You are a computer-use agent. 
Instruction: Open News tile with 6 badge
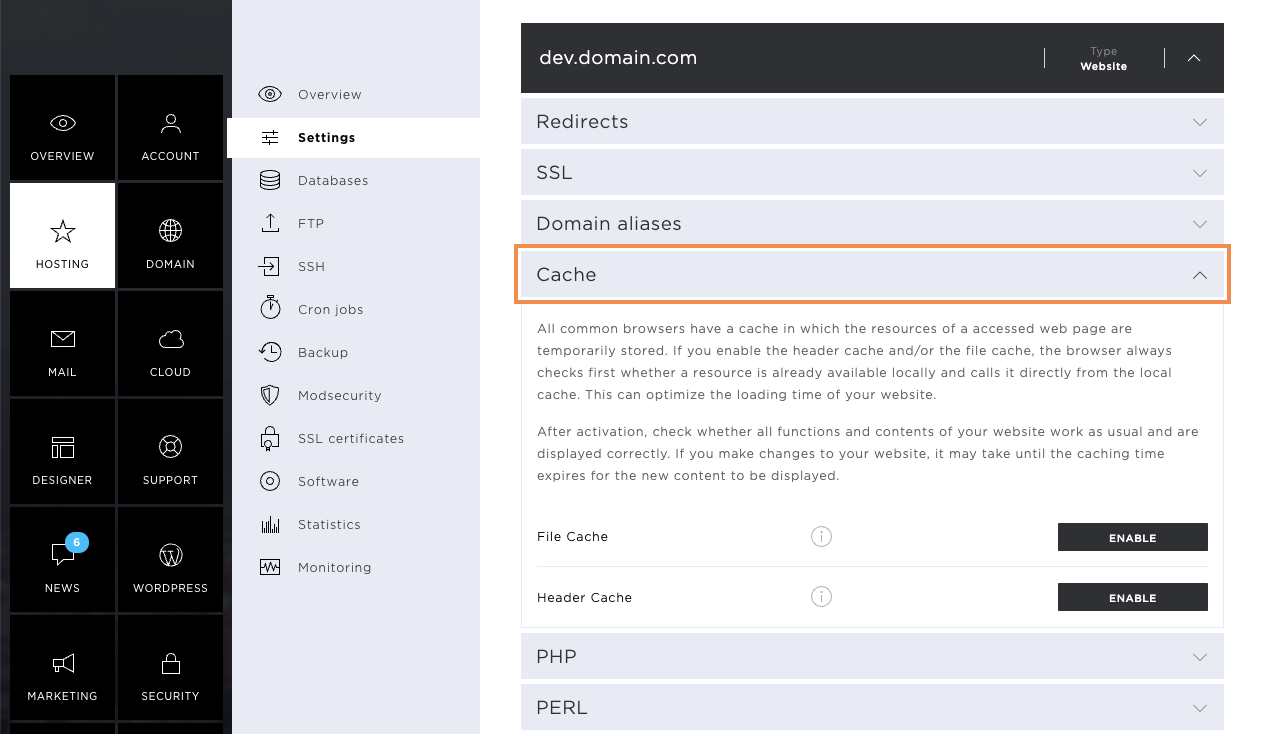coord(62,560)
